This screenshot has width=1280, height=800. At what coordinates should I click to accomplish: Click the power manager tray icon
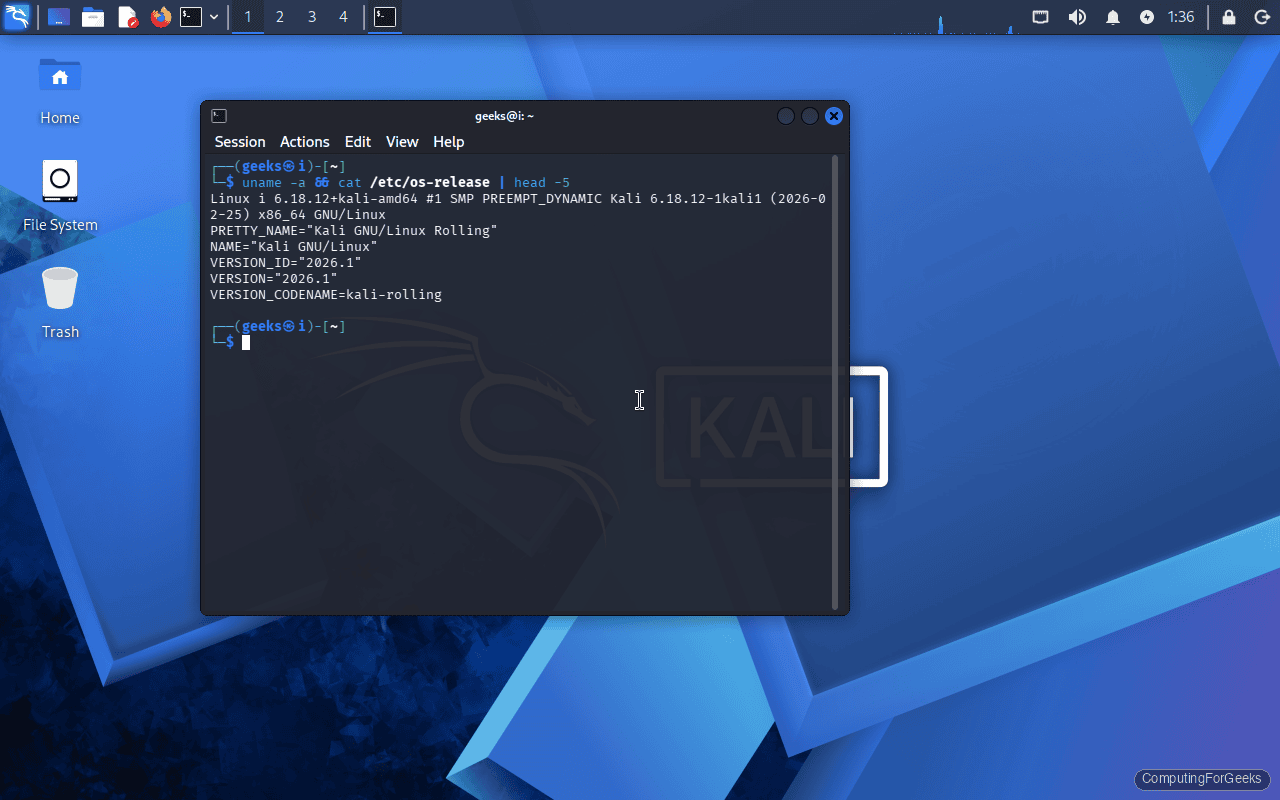(x=1146, y=17)
